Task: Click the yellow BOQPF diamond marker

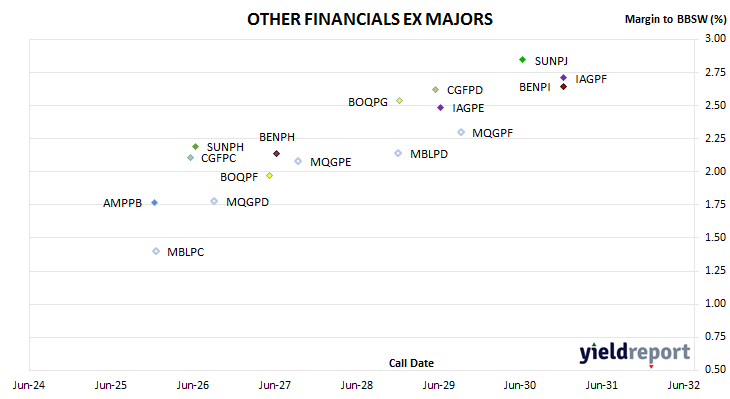Action: click(x=269, y=176)
